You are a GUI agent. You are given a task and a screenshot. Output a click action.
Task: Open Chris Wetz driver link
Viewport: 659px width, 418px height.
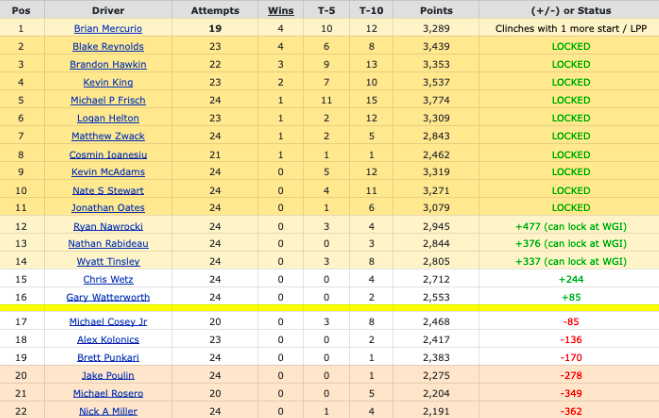pos(108,280)
